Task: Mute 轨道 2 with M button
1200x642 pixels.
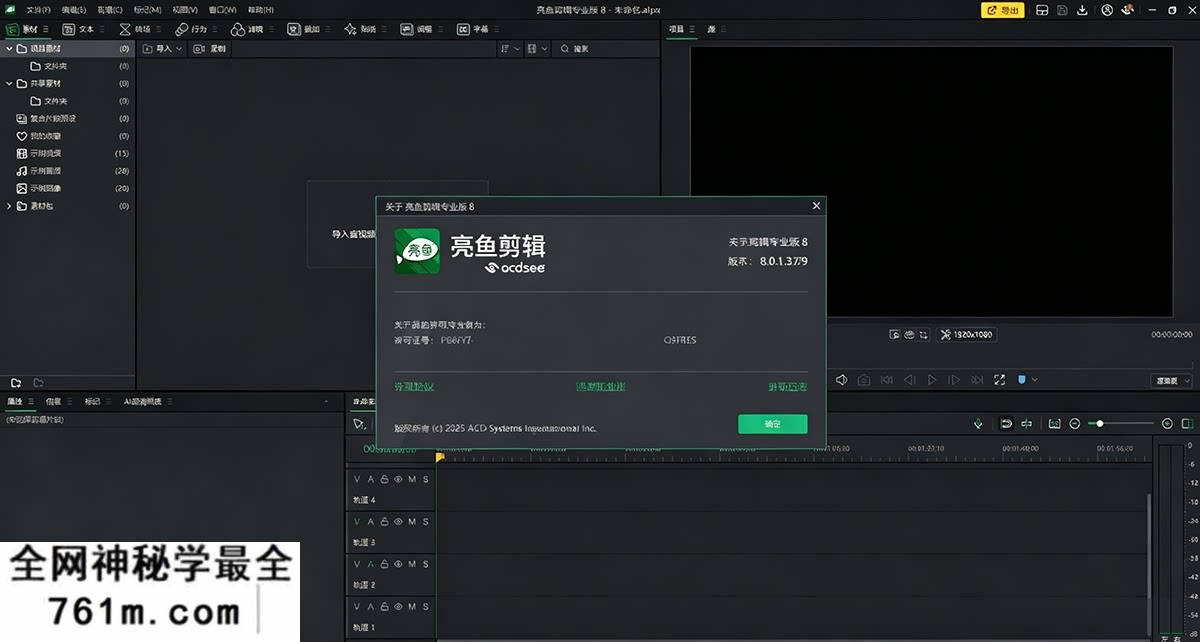Action: [x=412, y=564]
